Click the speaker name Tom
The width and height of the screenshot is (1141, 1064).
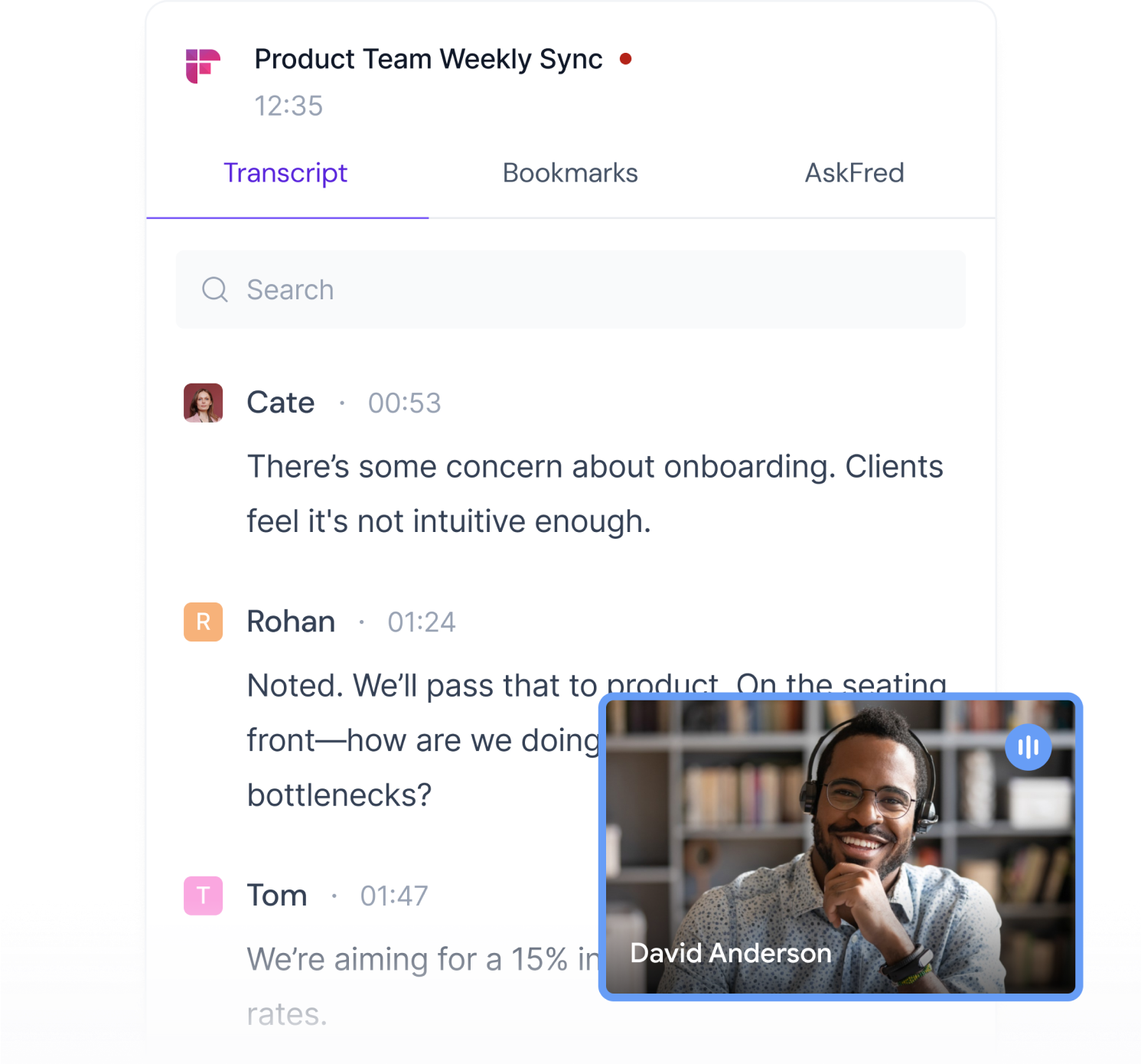tap(277, 896)
